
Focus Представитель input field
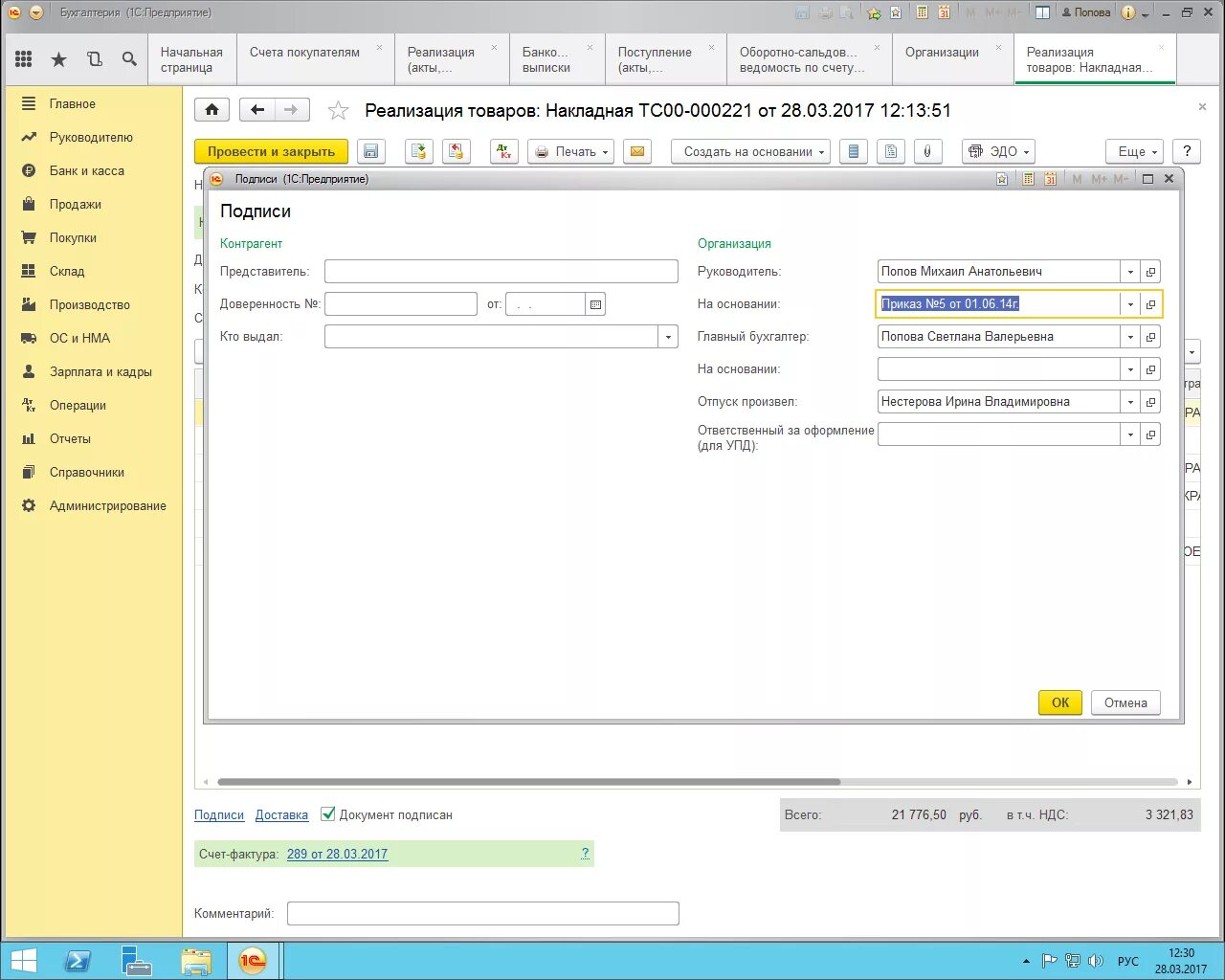501,272
